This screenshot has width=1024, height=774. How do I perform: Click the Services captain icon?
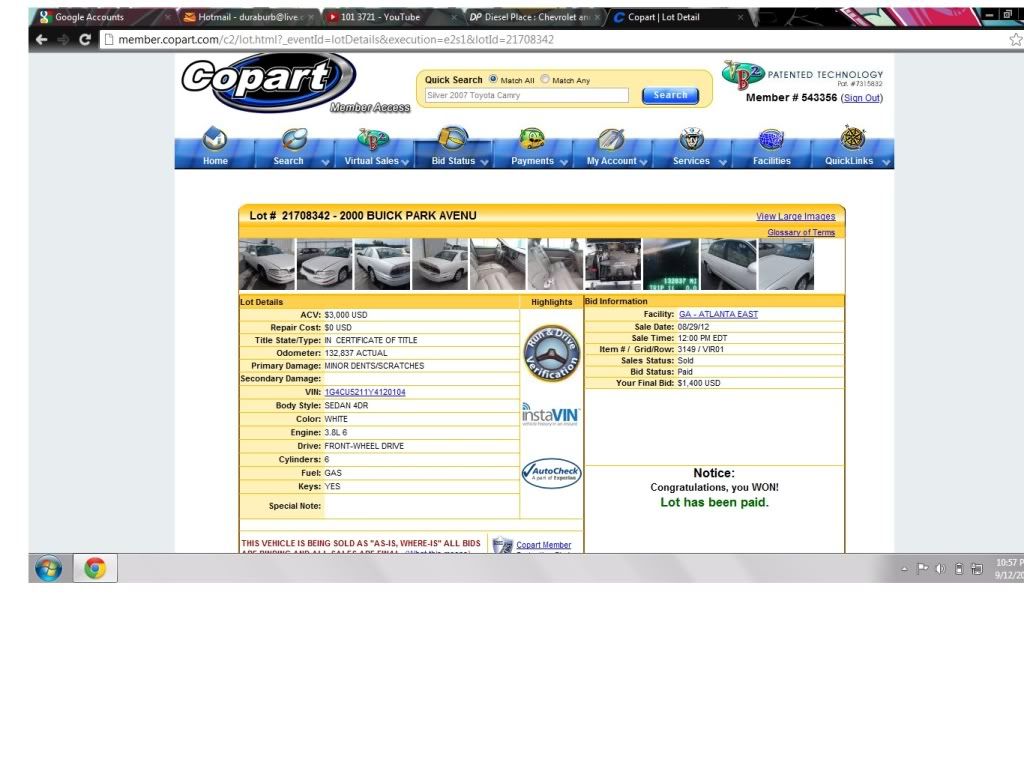pyautogui.click(x=692, y=138)
